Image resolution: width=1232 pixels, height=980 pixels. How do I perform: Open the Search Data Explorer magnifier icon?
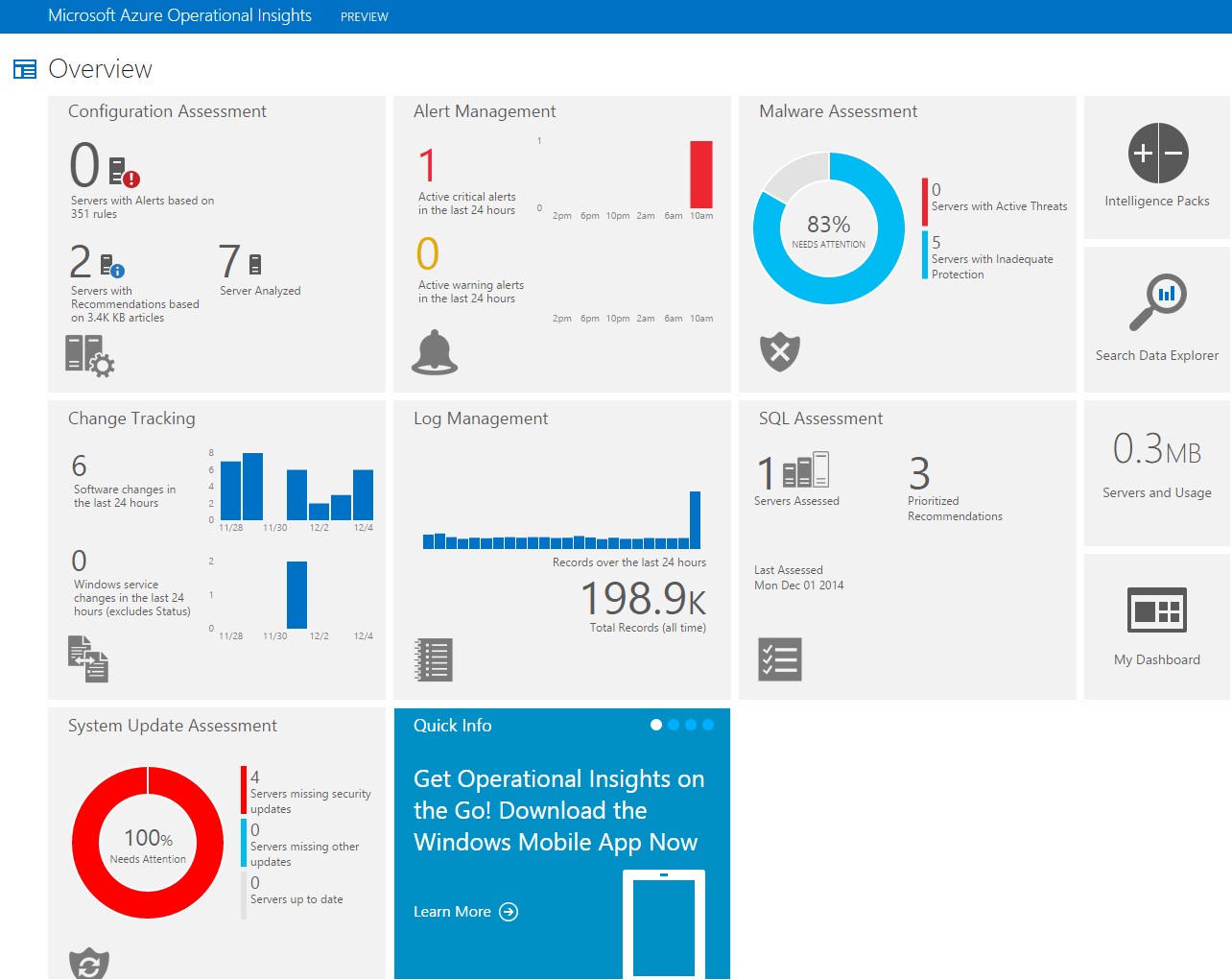[x=1158, y=302]
